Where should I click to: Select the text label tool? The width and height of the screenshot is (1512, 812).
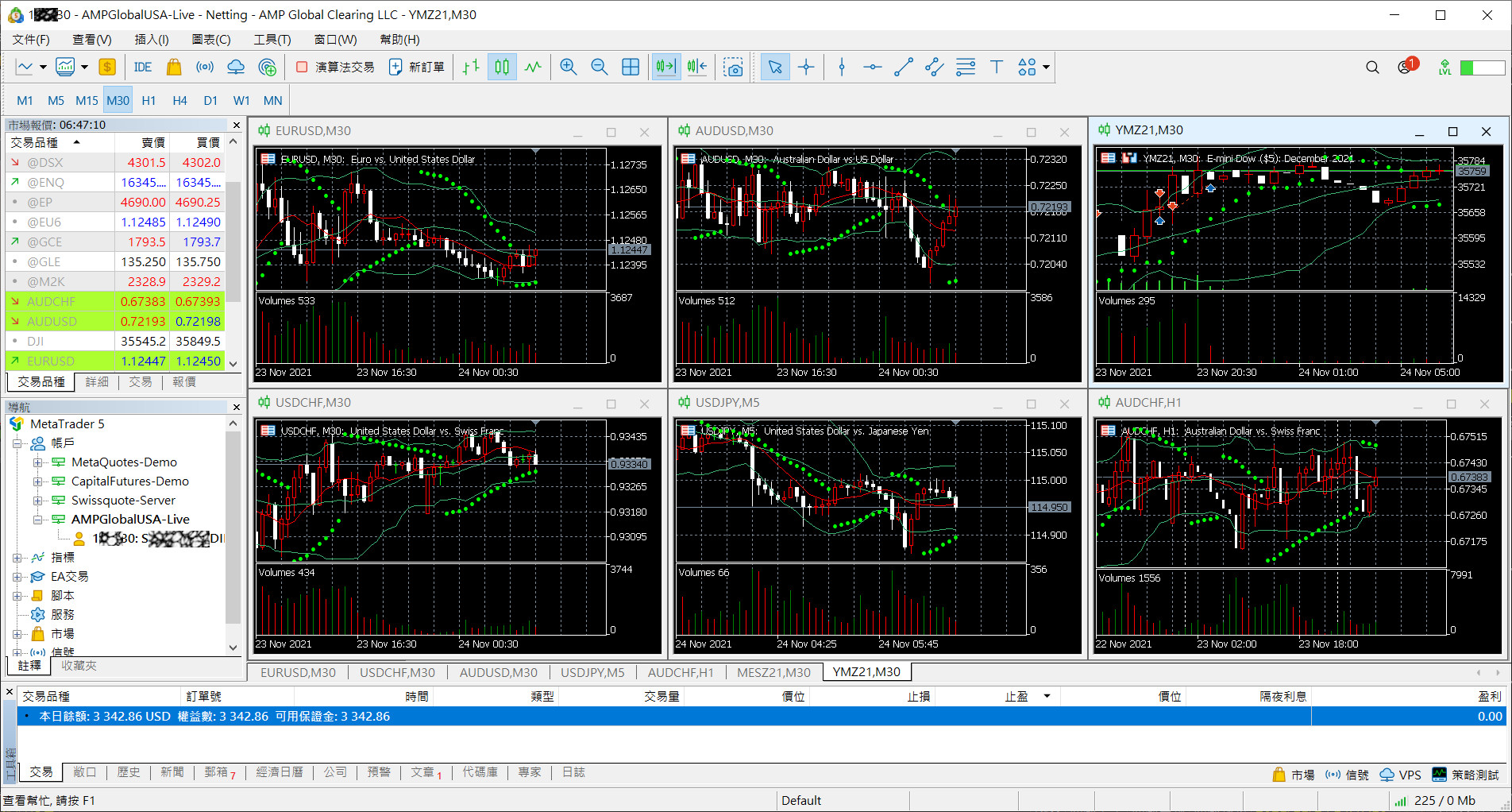(x=997, y=68)
